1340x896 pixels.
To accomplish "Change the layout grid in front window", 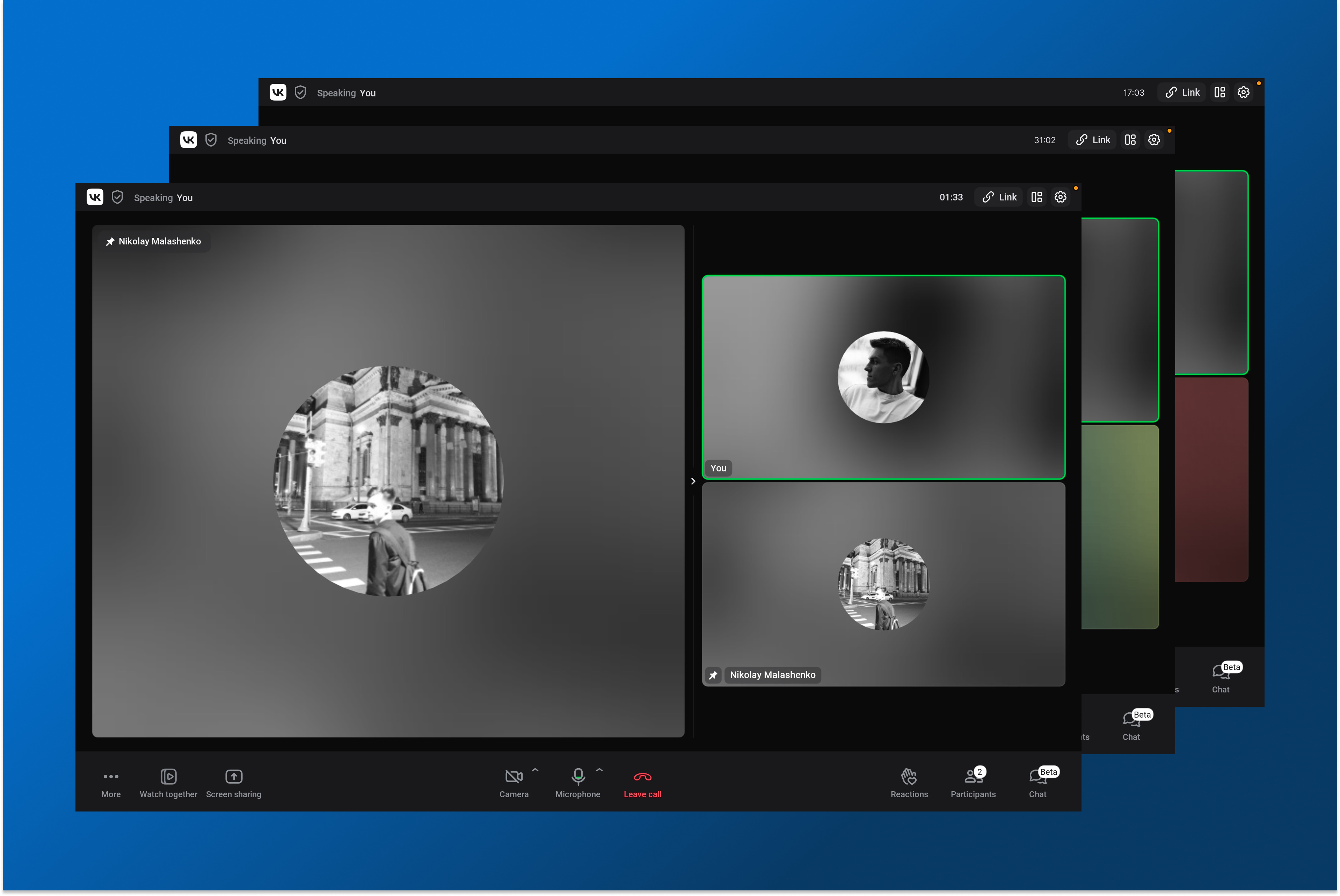I will [x=1036, y=197].
